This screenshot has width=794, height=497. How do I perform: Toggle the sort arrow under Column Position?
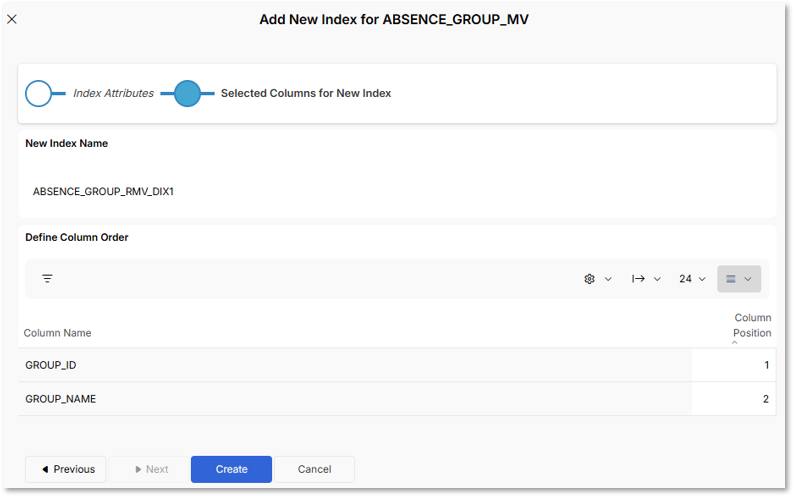735,342
